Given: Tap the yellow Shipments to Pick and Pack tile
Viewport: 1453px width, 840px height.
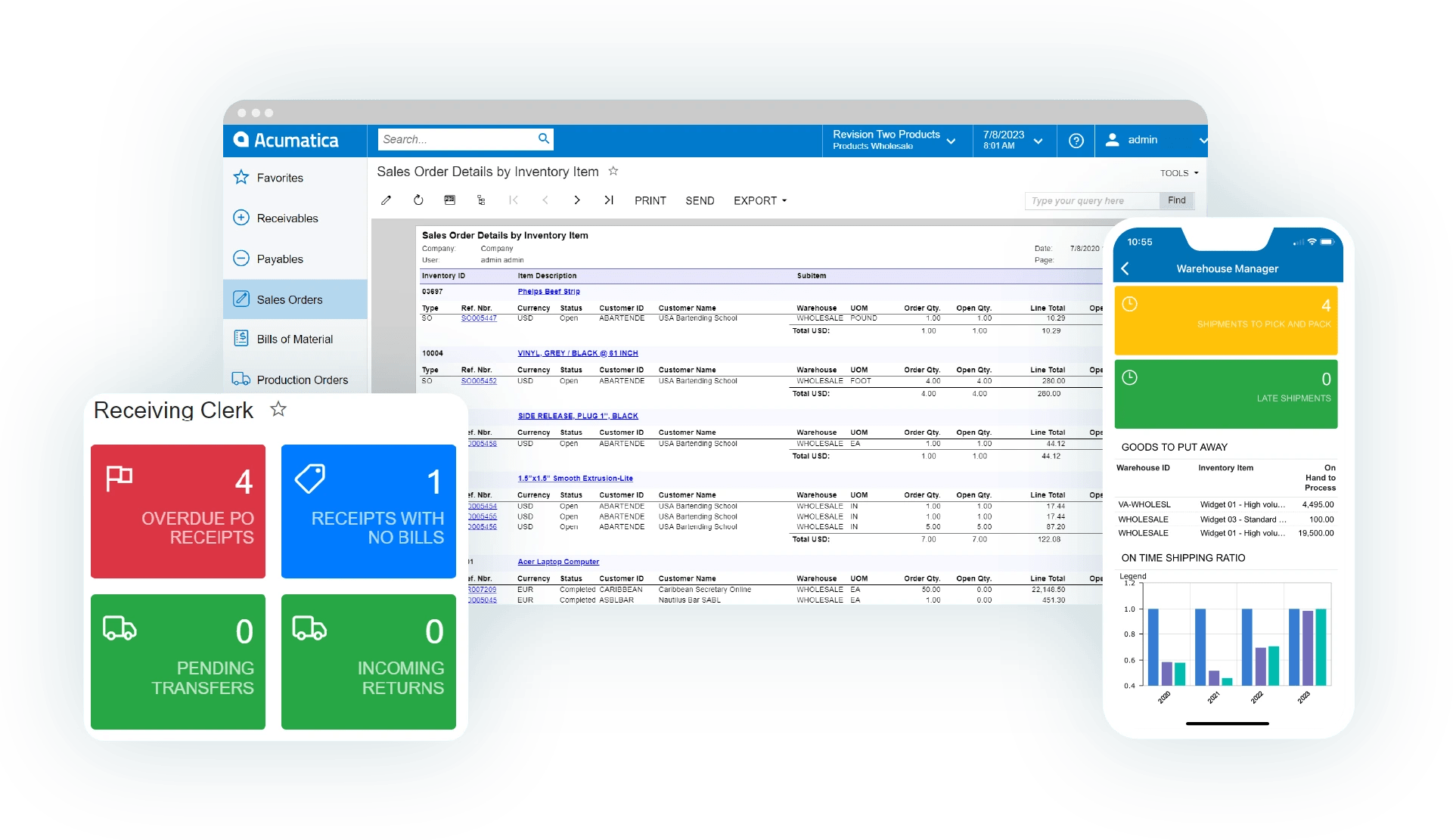Looking at the screenshot, I should pos(1225,320).
